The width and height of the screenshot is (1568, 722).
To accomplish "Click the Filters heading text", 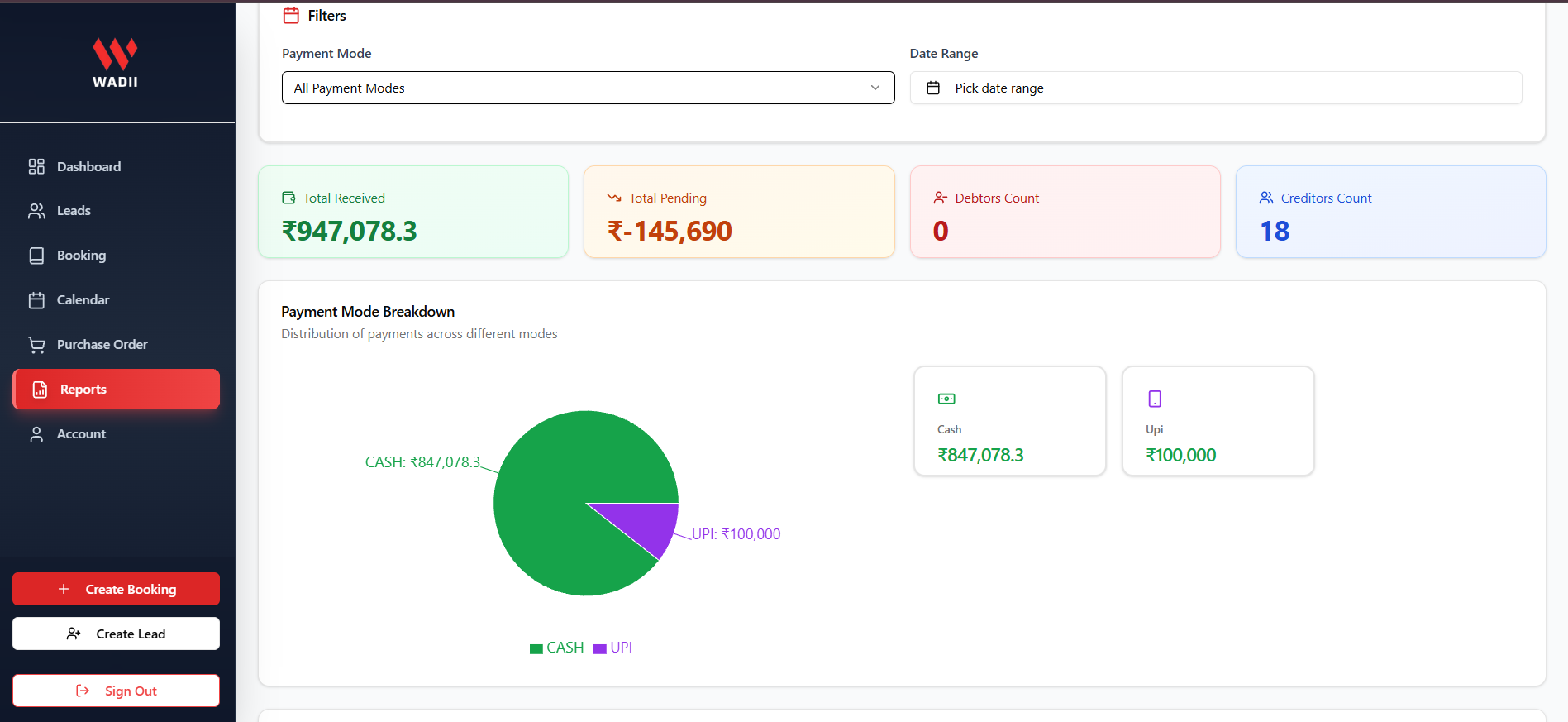I will [327, 16].
